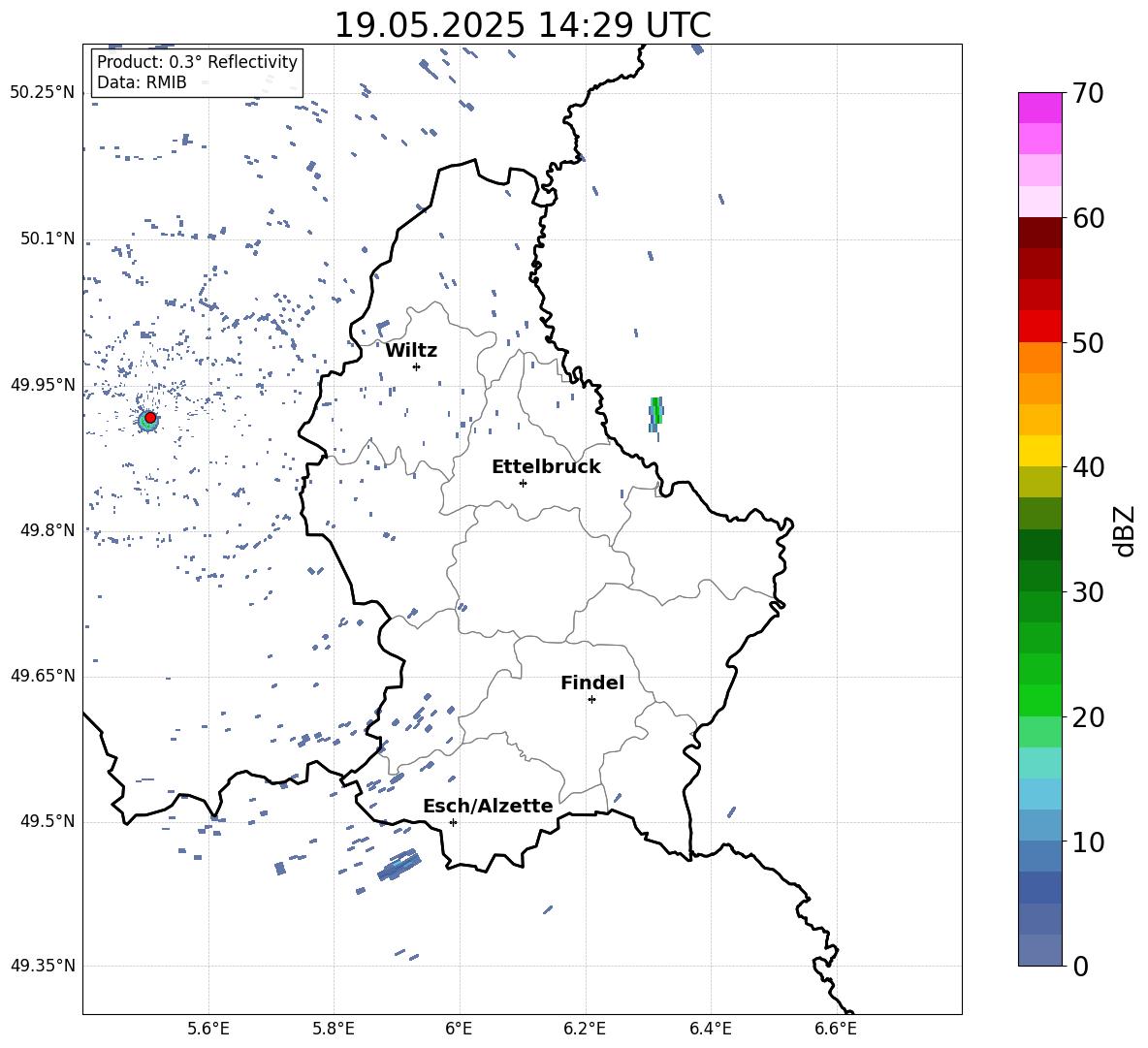The height and width of the screenshot is (1048, 1148).
Task: Click the 6.6°E longitude label
Action: tap(836, 1030)
